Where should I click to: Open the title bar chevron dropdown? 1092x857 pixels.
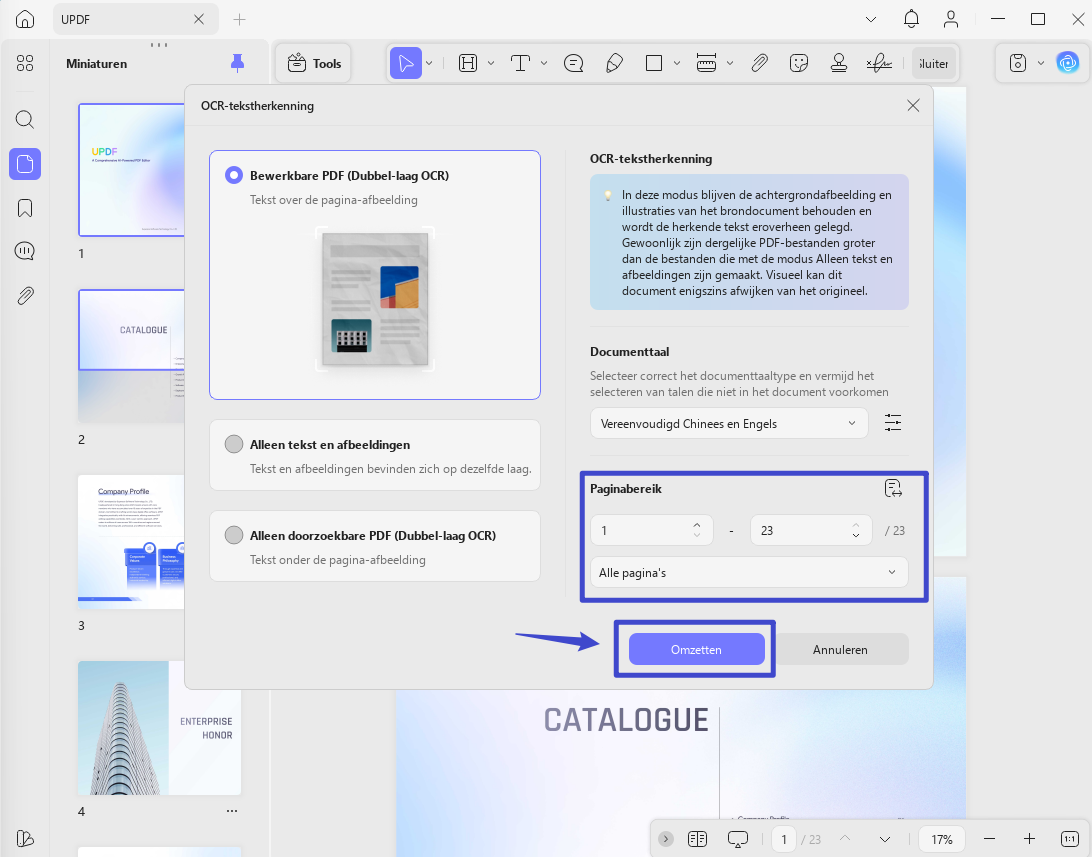coord(871,19)
